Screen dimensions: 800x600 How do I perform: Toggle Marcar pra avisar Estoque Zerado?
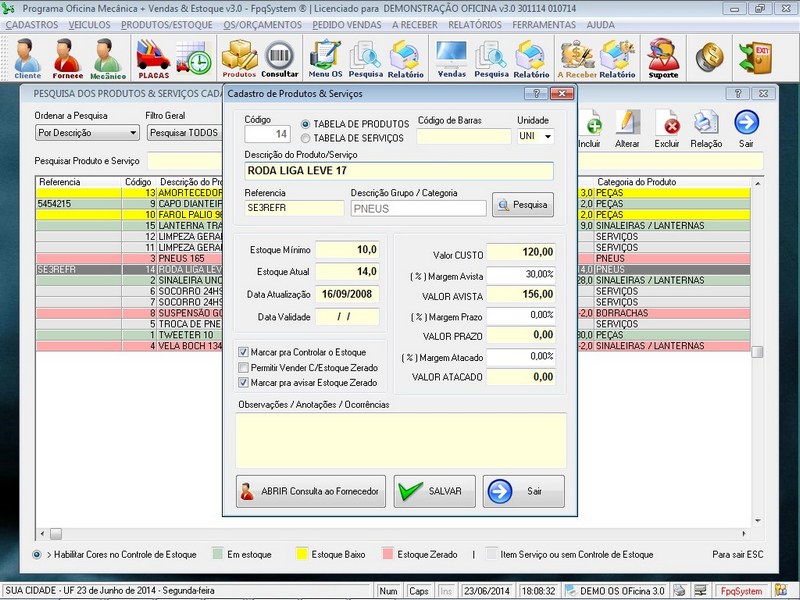coord(243,383)
